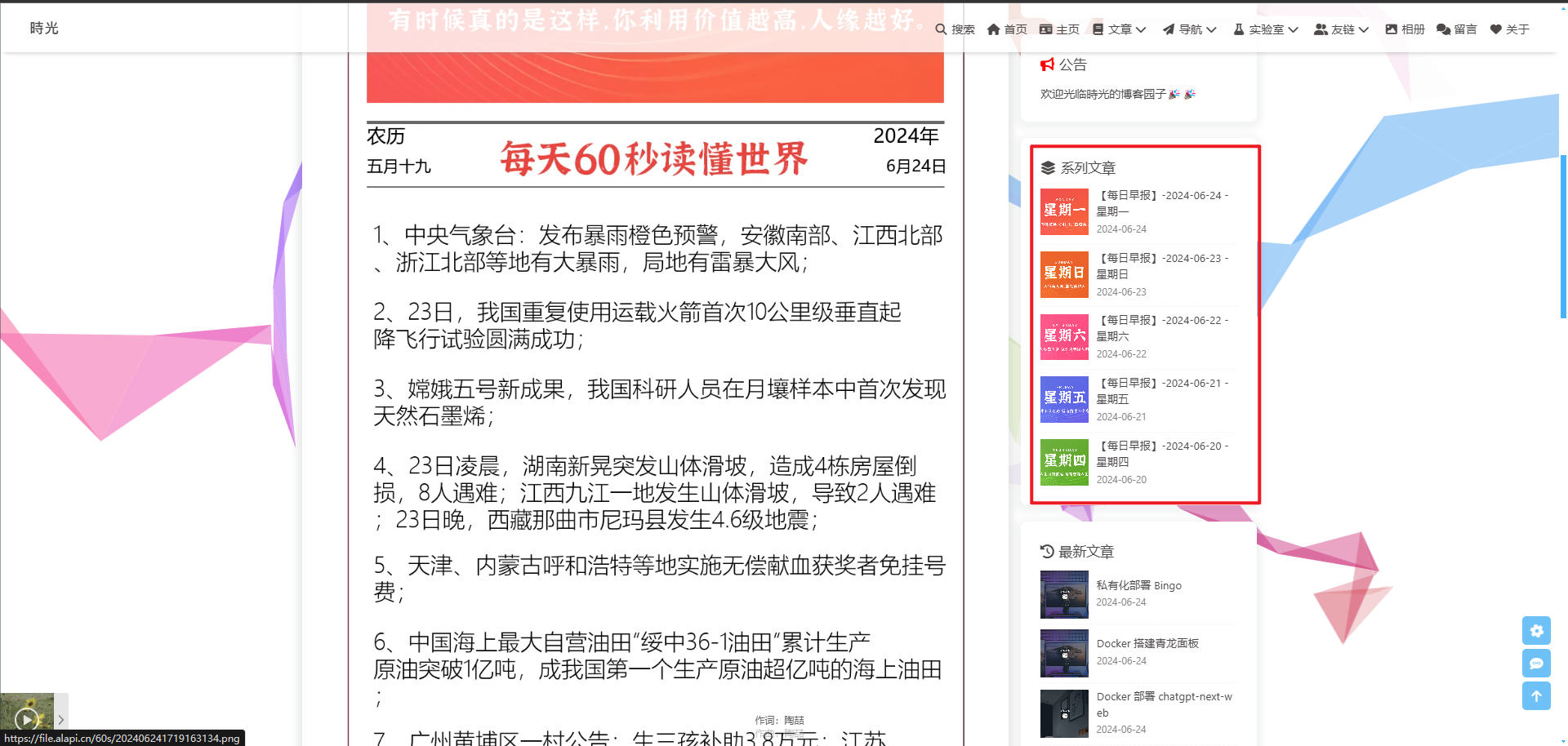Open 私有化部署 Bingo article
1568x746 pixels.
1138,585
